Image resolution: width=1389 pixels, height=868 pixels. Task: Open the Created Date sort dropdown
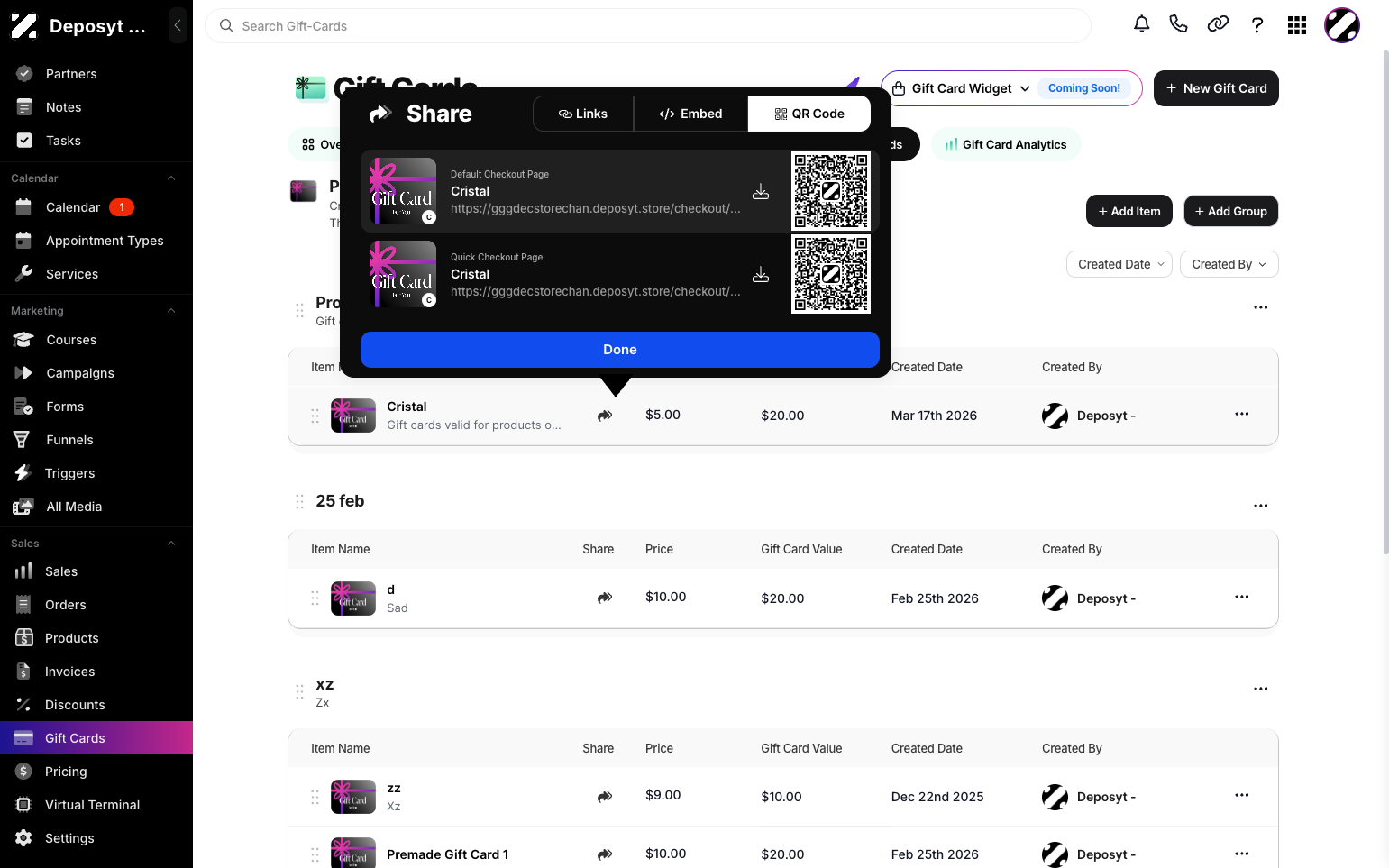(x=1119, y=264)
